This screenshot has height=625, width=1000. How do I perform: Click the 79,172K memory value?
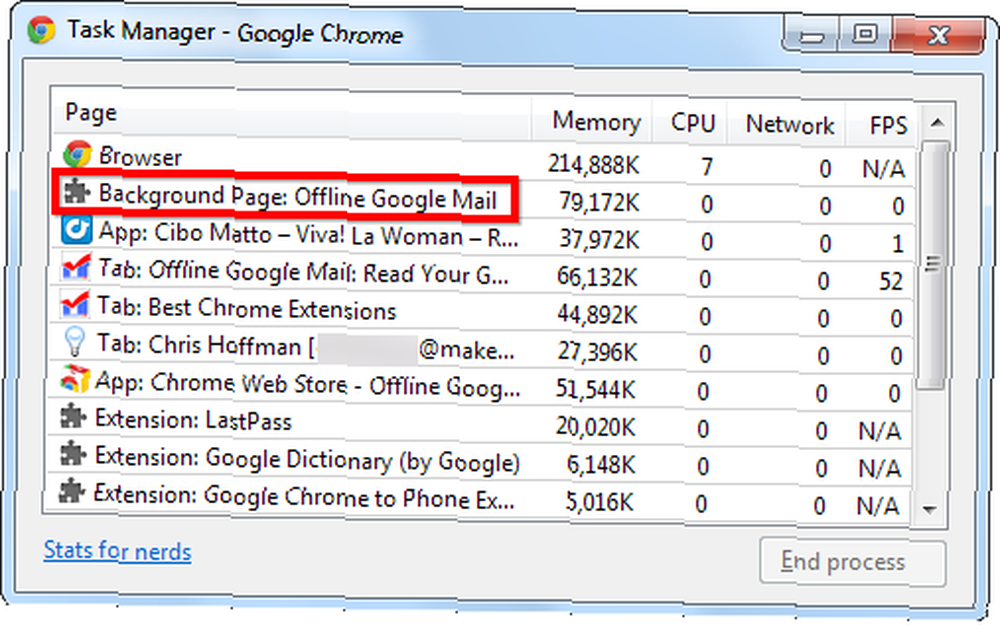pyautogui.click(x=599, y=202)
